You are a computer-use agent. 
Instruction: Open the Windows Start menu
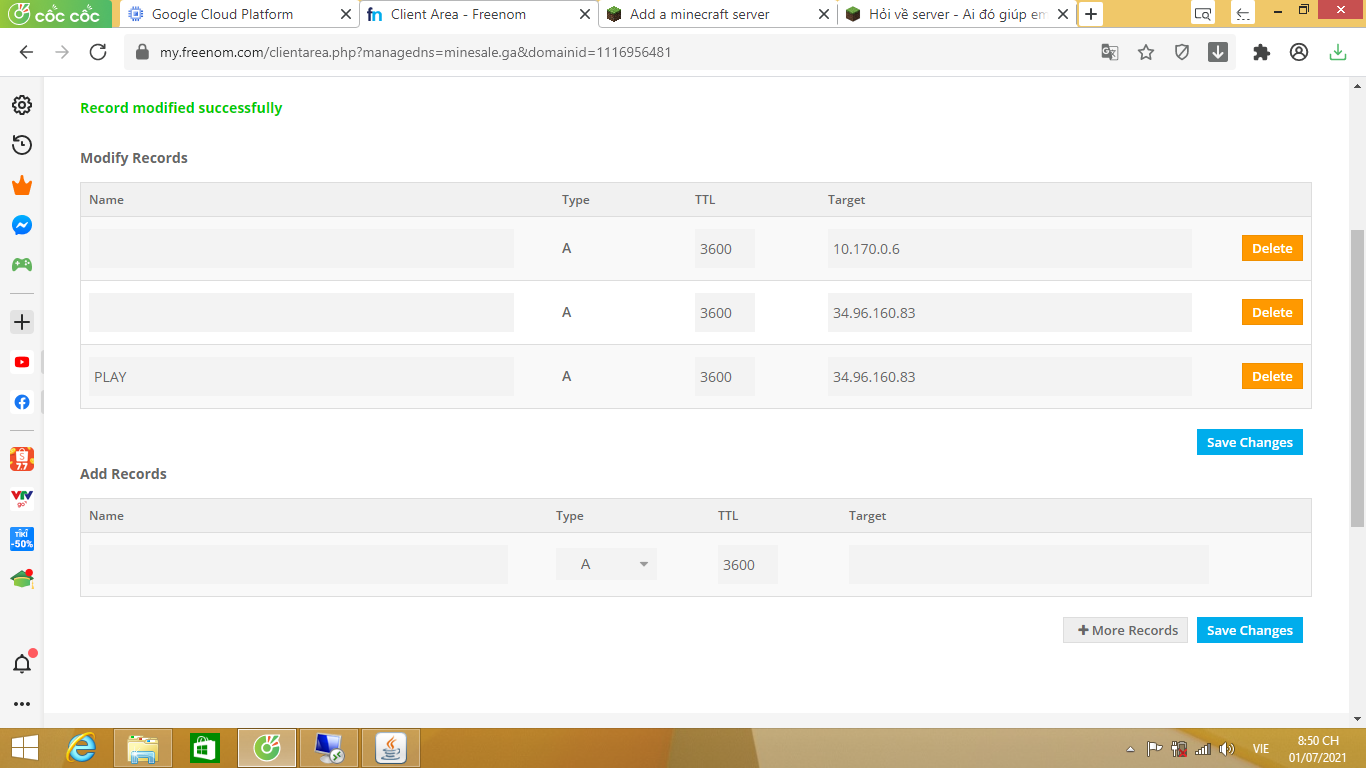(24, 748)
